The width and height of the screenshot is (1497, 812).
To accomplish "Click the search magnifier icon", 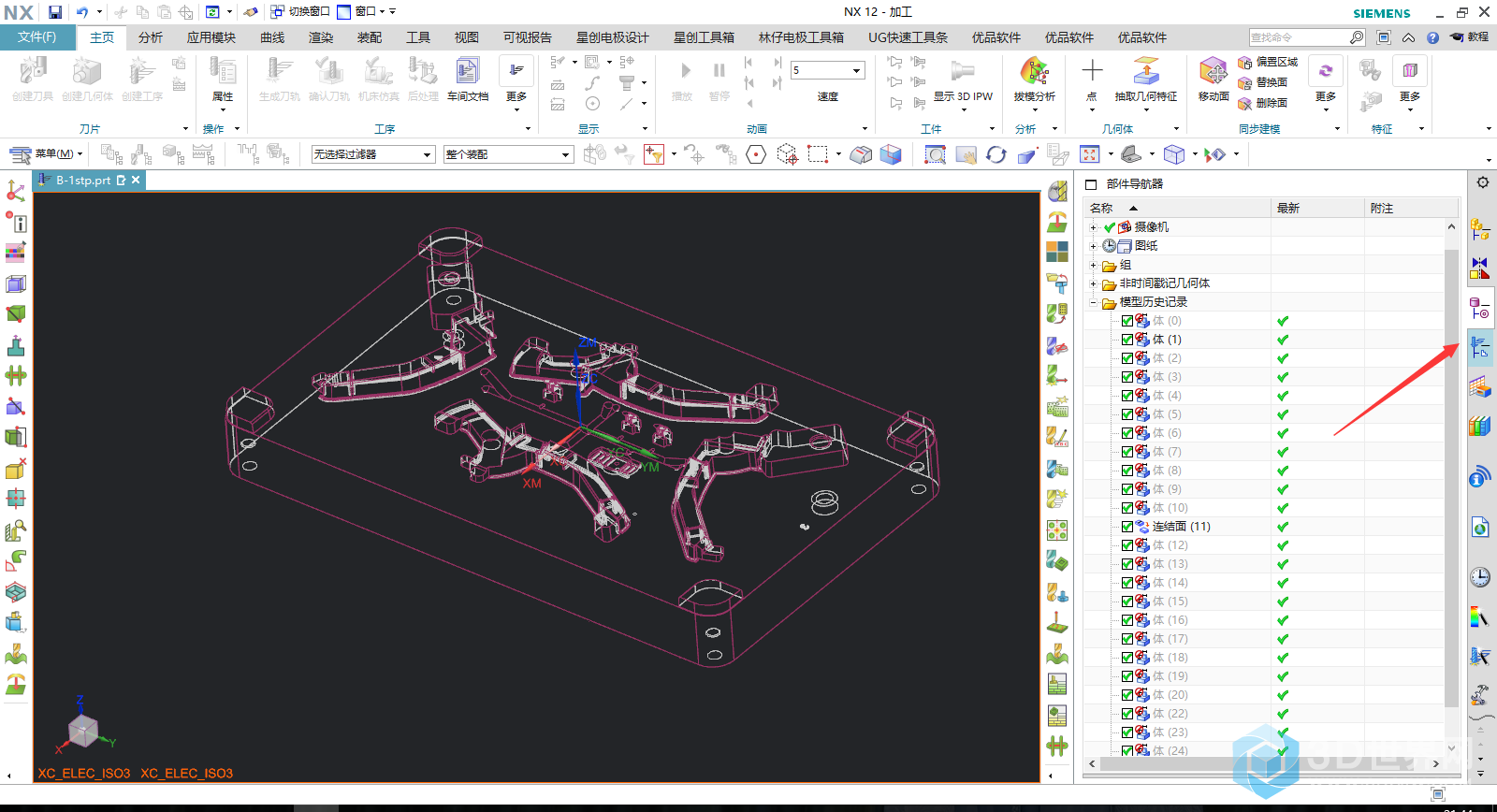I will [1357, 37].
